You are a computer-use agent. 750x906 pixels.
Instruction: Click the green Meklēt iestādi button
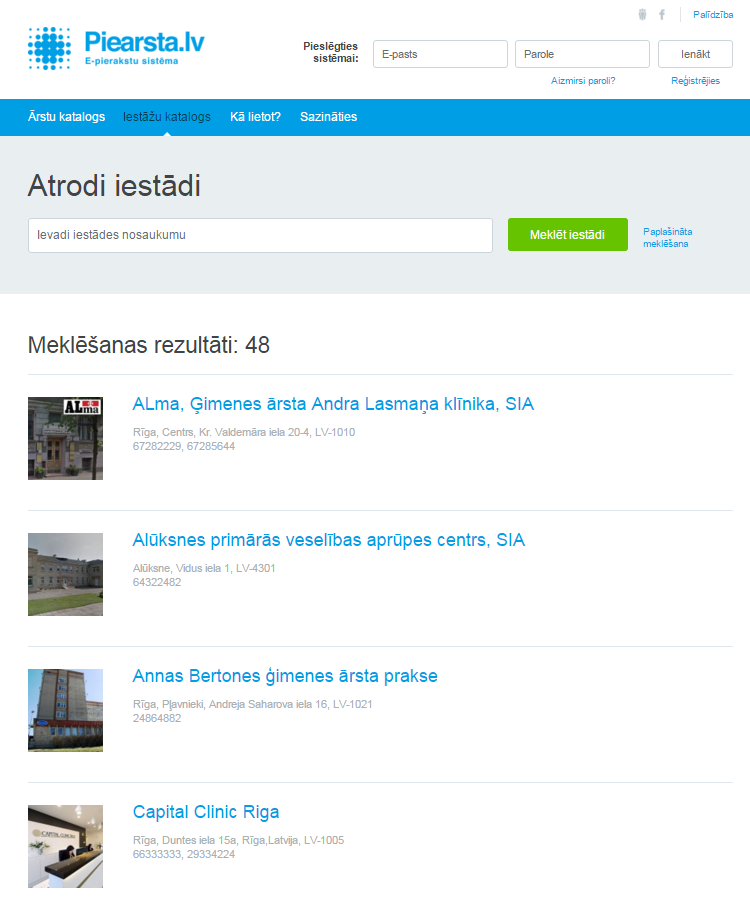568,235
